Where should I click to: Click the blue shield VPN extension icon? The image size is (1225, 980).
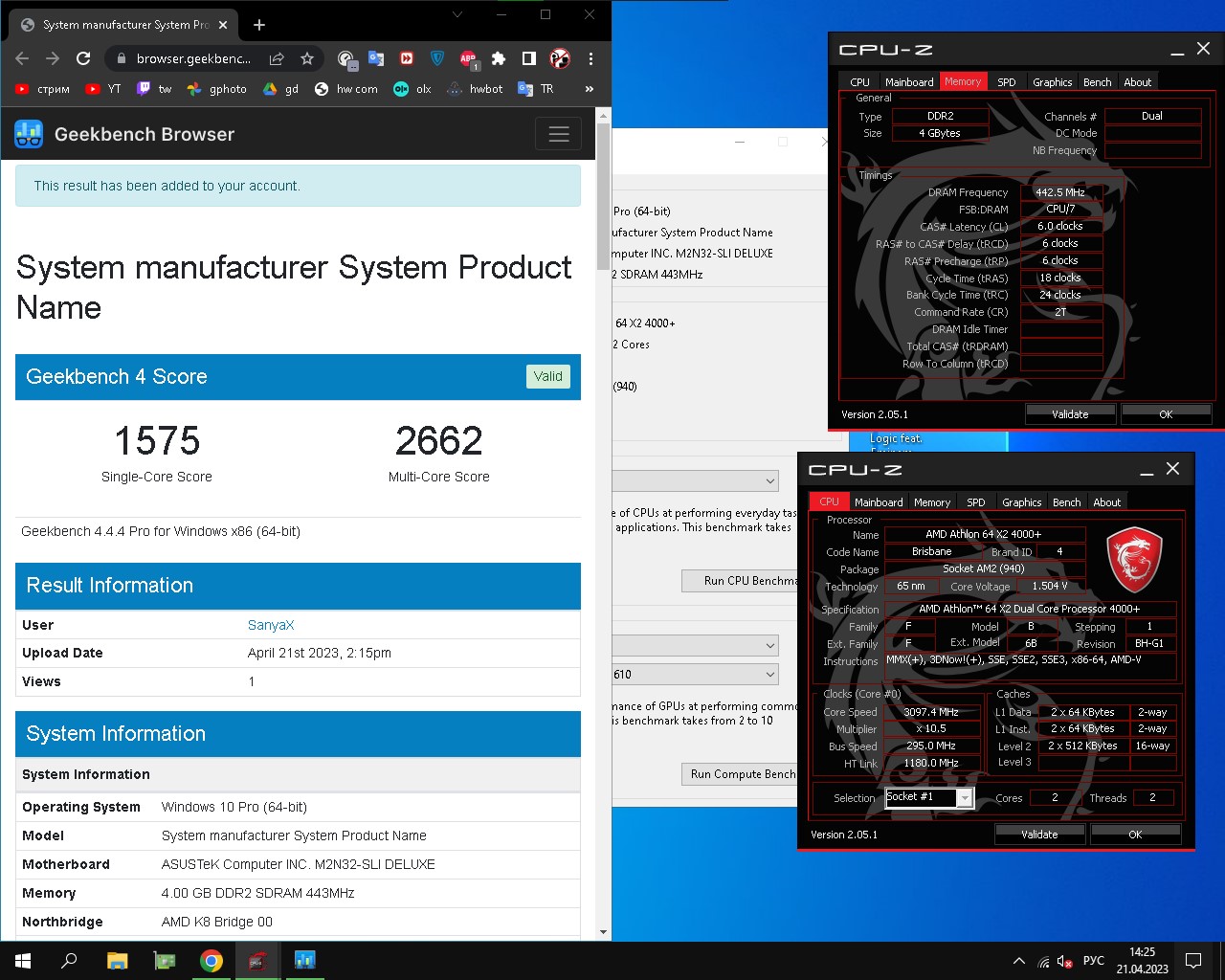[x=437, y=58]
